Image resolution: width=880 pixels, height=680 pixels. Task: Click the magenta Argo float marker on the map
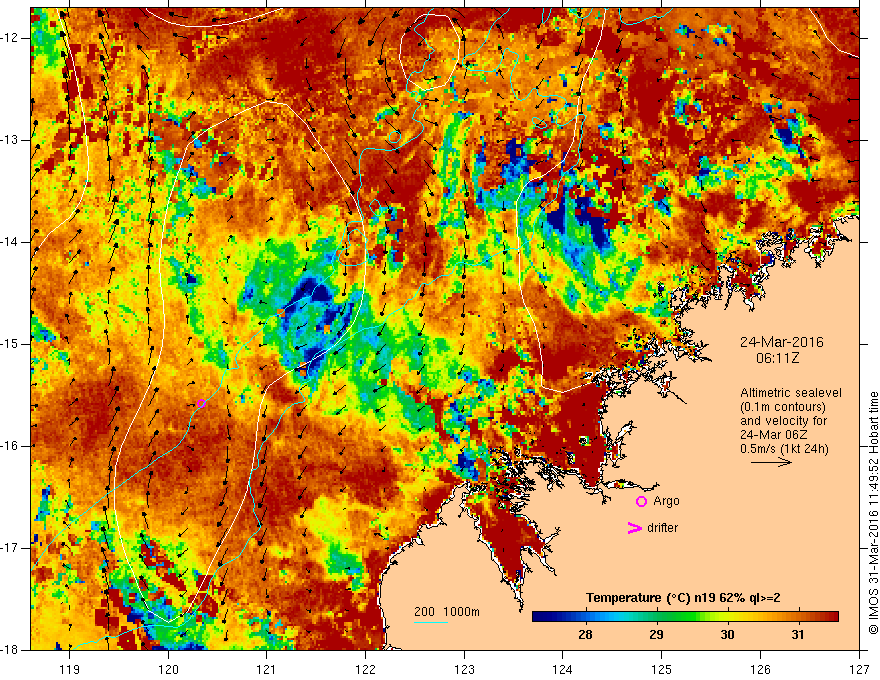point(201,403)
